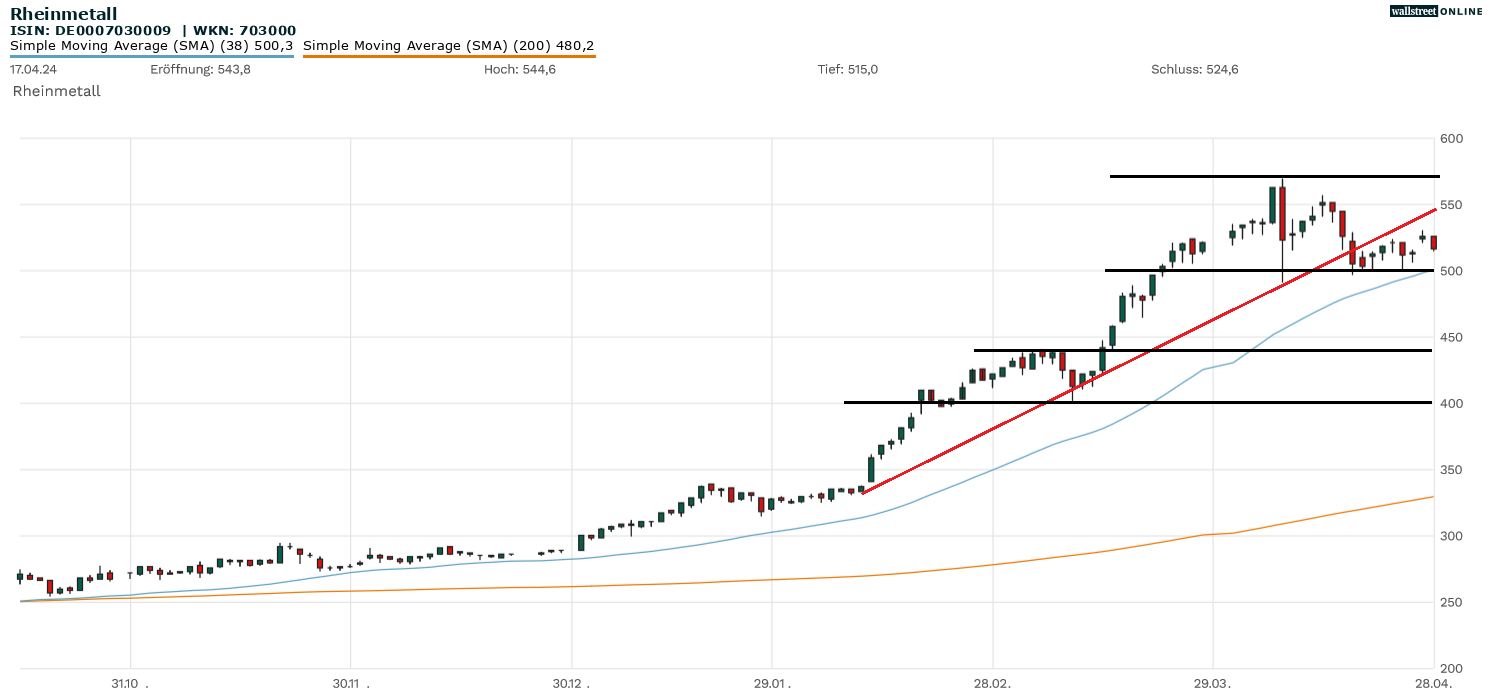Click the wallstreet ONLINE logo

click(1436, 11)
